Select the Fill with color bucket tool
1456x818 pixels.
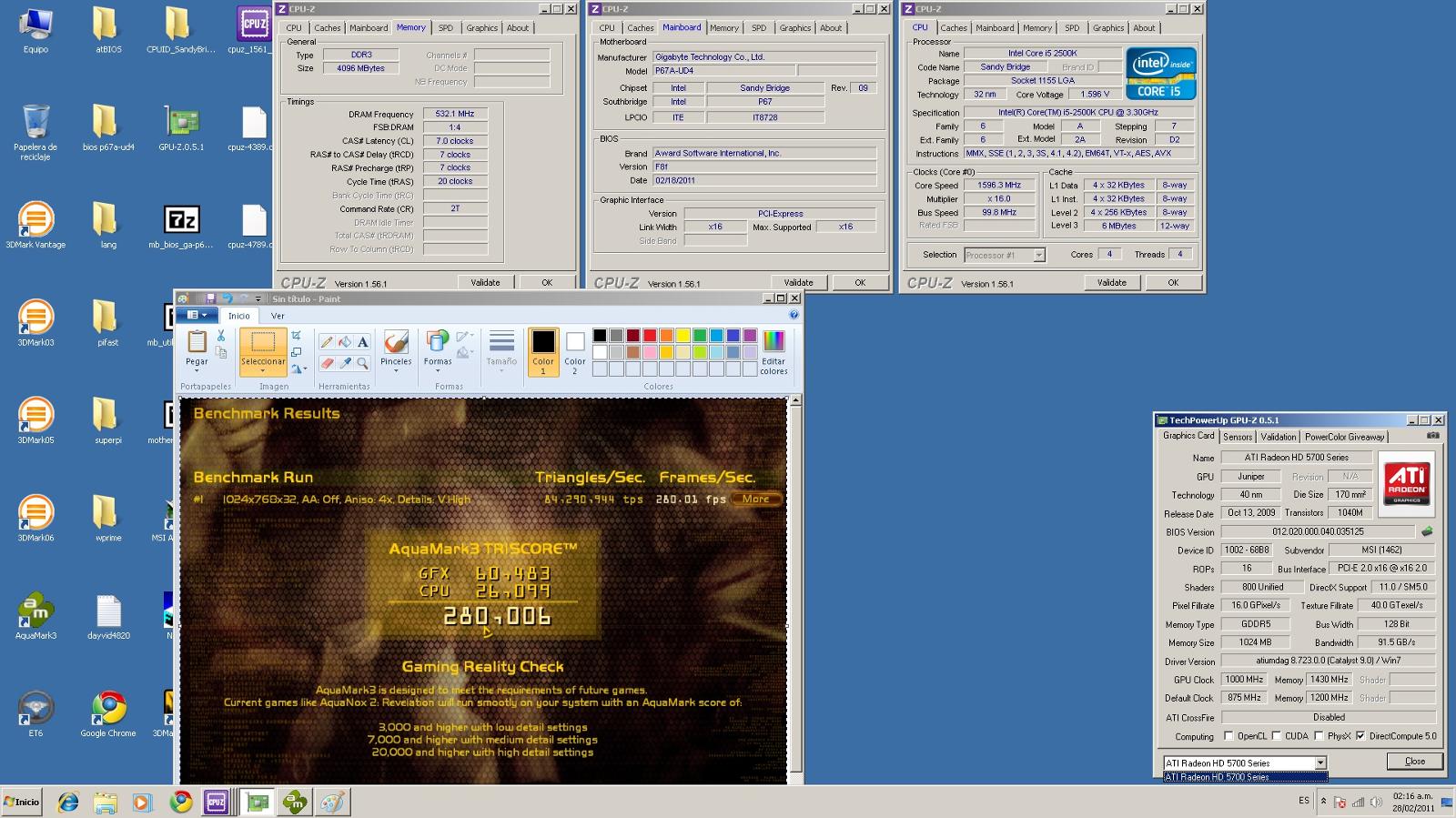pos(345,342)
